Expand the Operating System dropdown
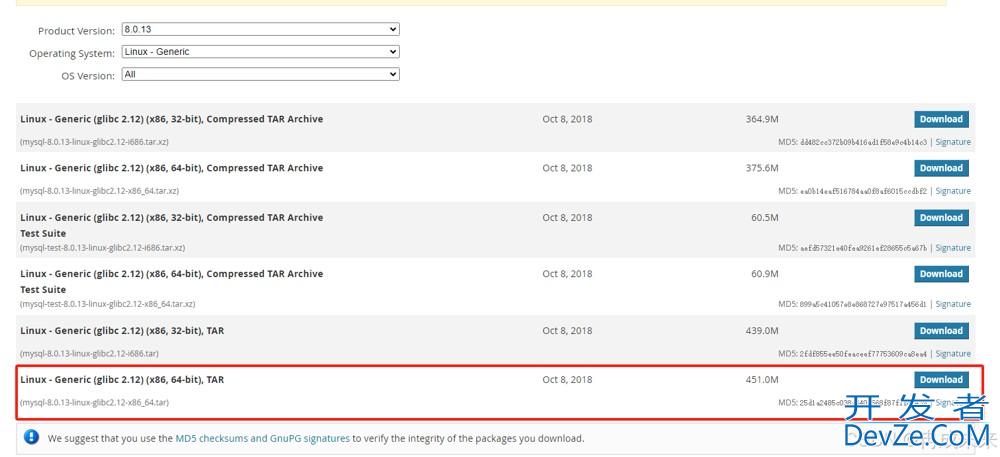 260,52
